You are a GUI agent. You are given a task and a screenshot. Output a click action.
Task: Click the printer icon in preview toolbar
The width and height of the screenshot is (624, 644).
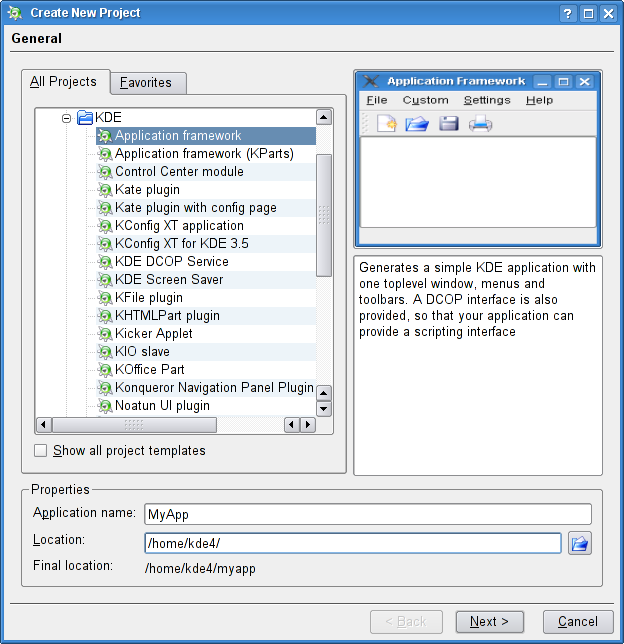(480, 124)
